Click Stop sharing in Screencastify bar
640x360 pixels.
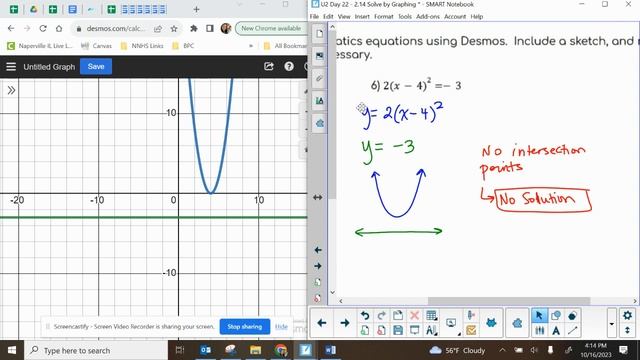tap(244, 327)
